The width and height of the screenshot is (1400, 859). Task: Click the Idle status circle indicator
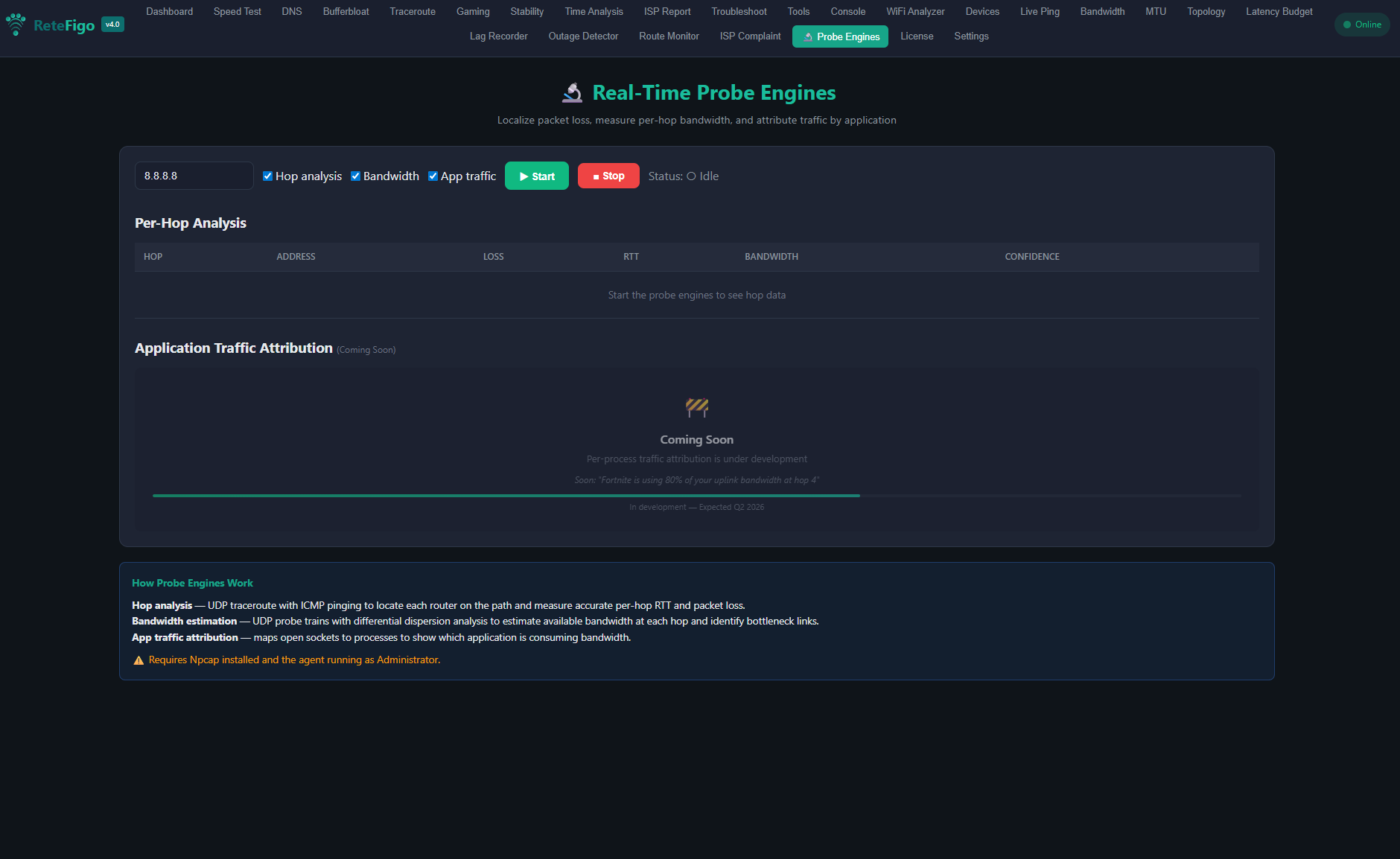tap(691, 176)
